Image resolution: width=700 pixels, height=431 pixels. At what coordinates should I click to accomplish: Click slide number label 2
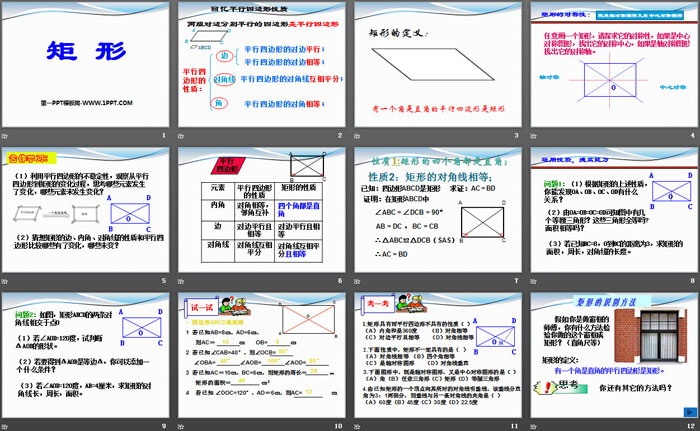point(340,135)
